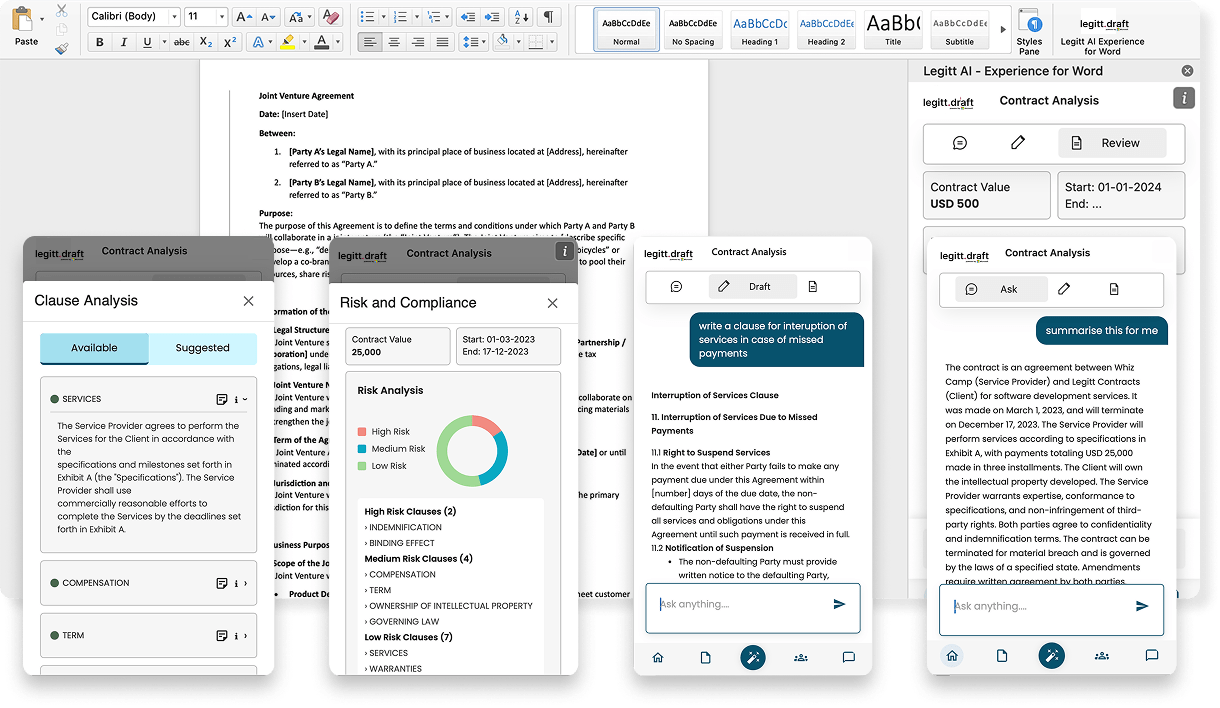Select the Review tab in the task pane
Image resolution: width=1220 pixels, height=708 pixels.
tap(1112, 143)
